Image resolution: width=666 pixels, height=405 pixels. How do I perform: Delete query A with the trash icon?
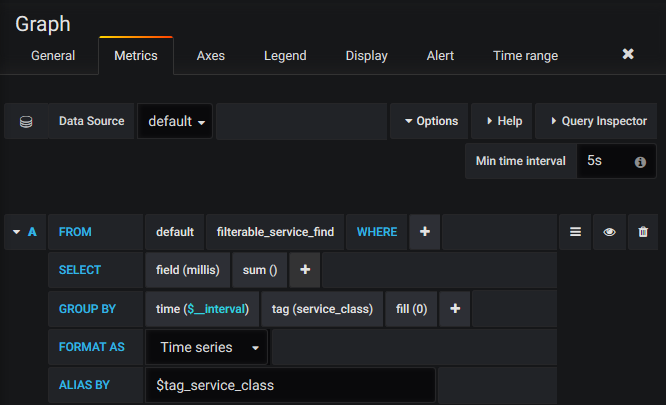click(643, 231)
